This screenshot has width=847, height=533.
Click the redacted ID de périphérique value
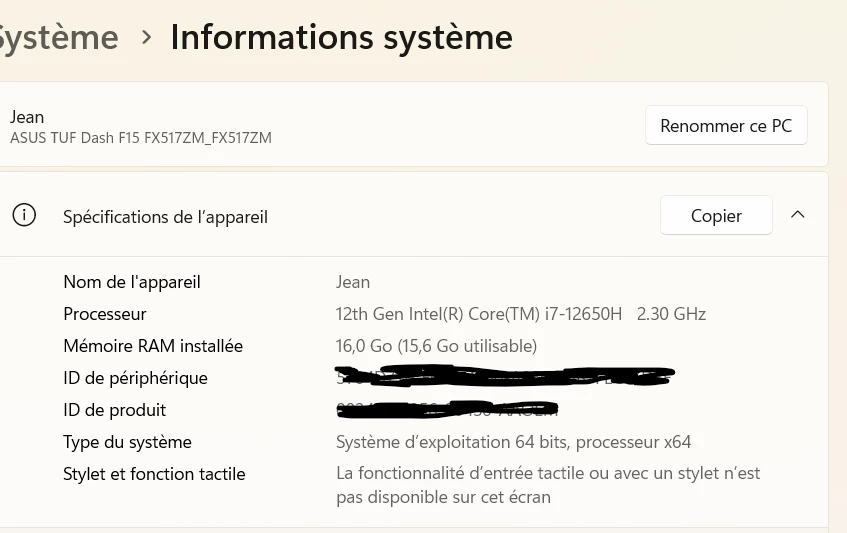505,376
